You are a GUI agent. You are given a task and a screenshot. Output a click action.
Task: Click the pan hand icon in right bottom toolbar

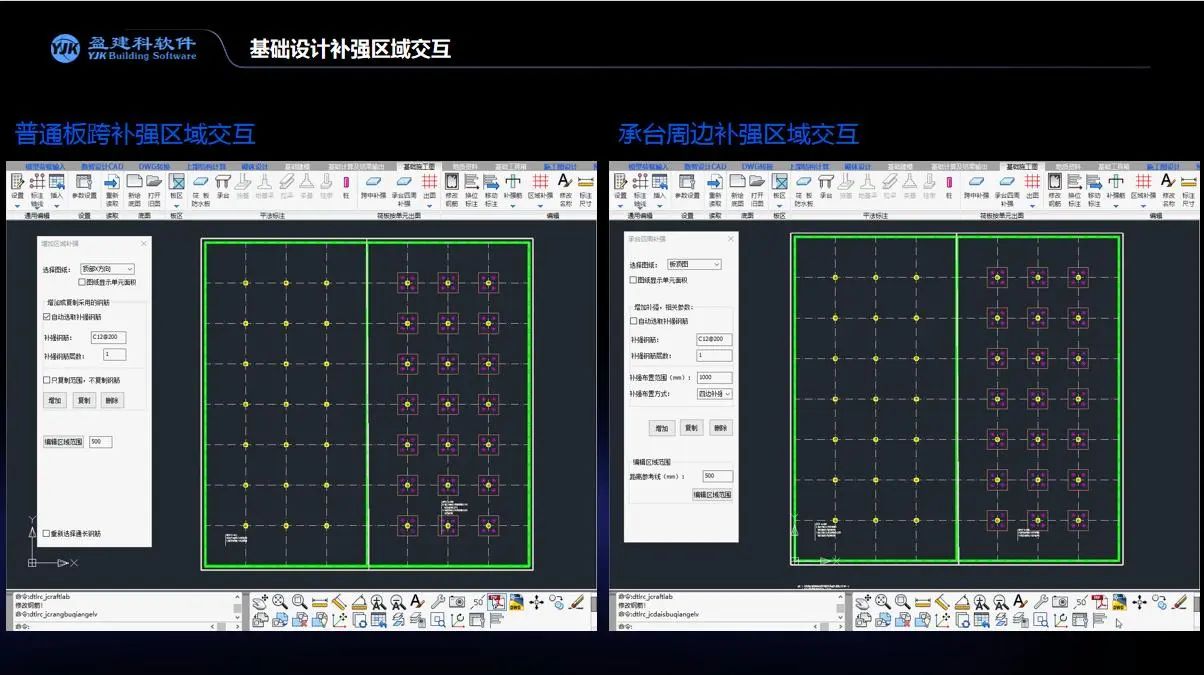tap(862, 602)
